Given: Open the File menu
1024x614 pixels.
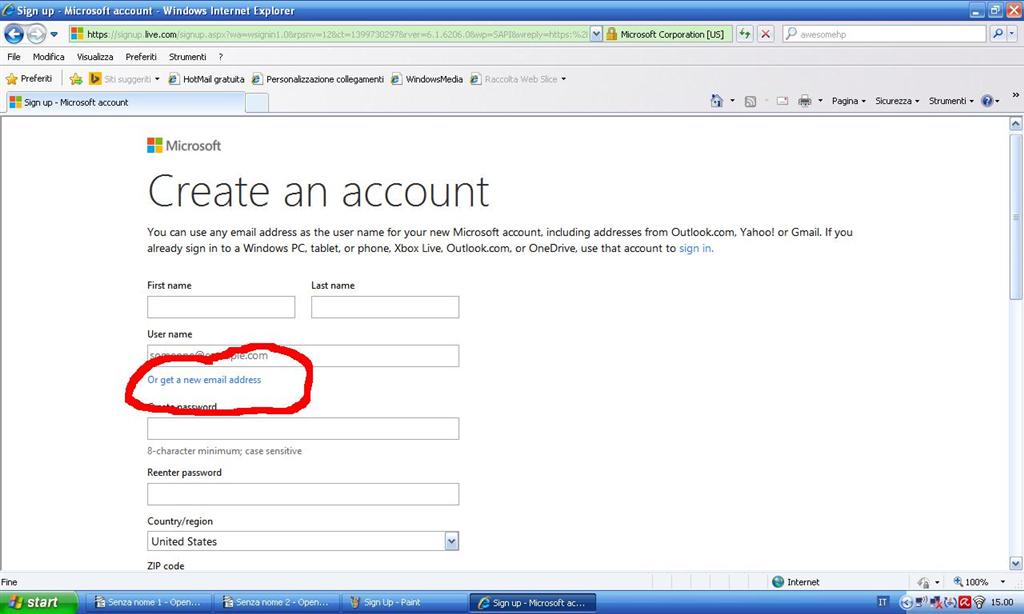Looking at the screenshot, I should click(x=14, y=57).
